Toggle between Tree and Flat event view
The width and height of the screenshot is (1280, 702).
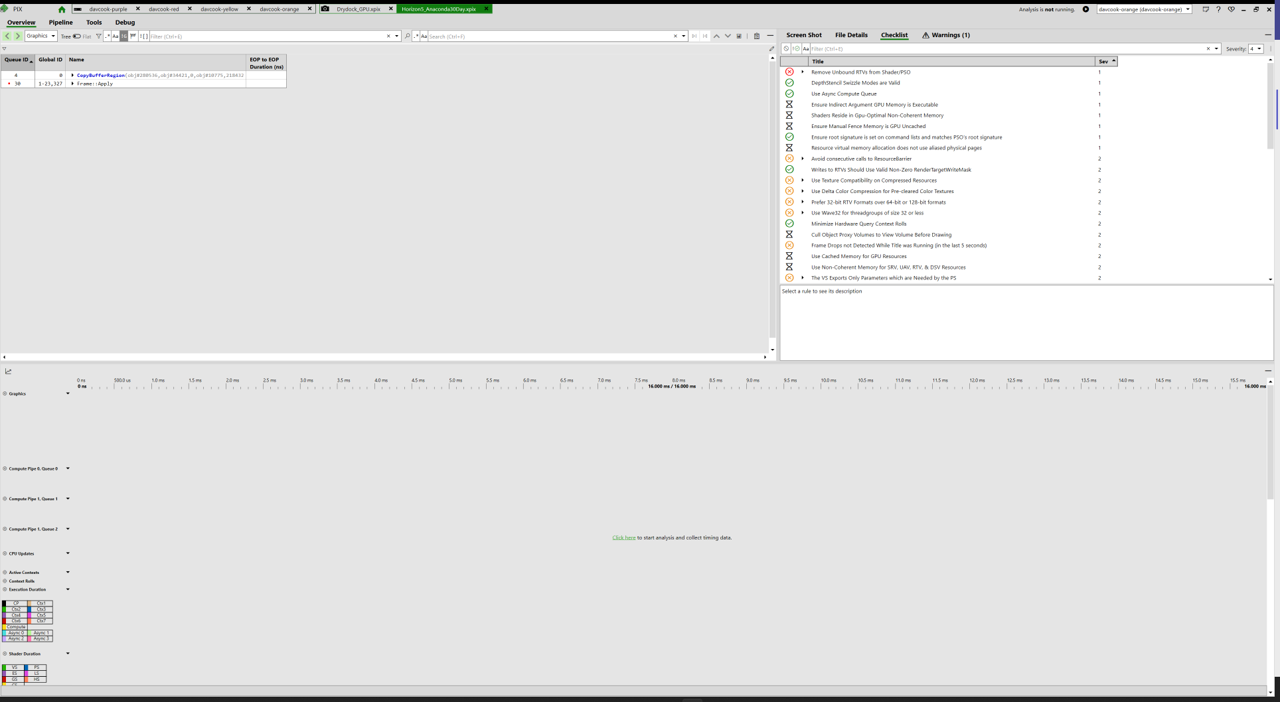tap(77, 36)
